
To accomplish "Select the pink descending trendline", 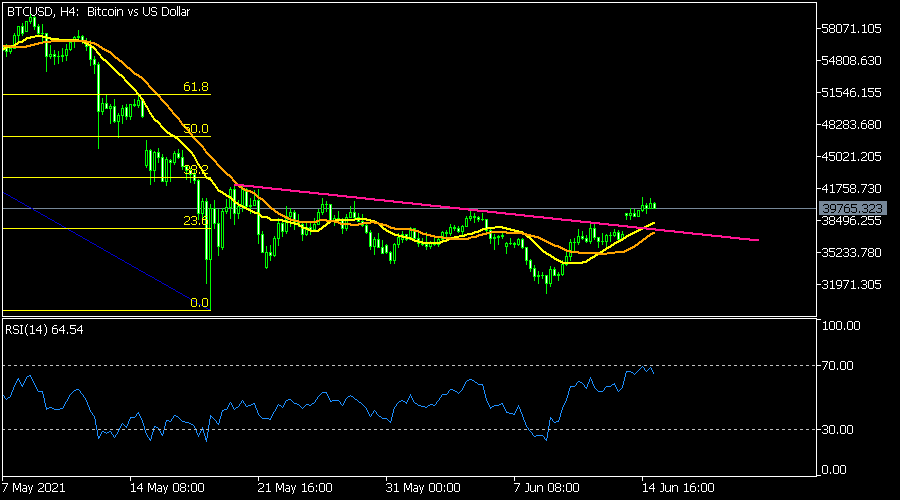I will pyautogui.click(x=497, y=212).
